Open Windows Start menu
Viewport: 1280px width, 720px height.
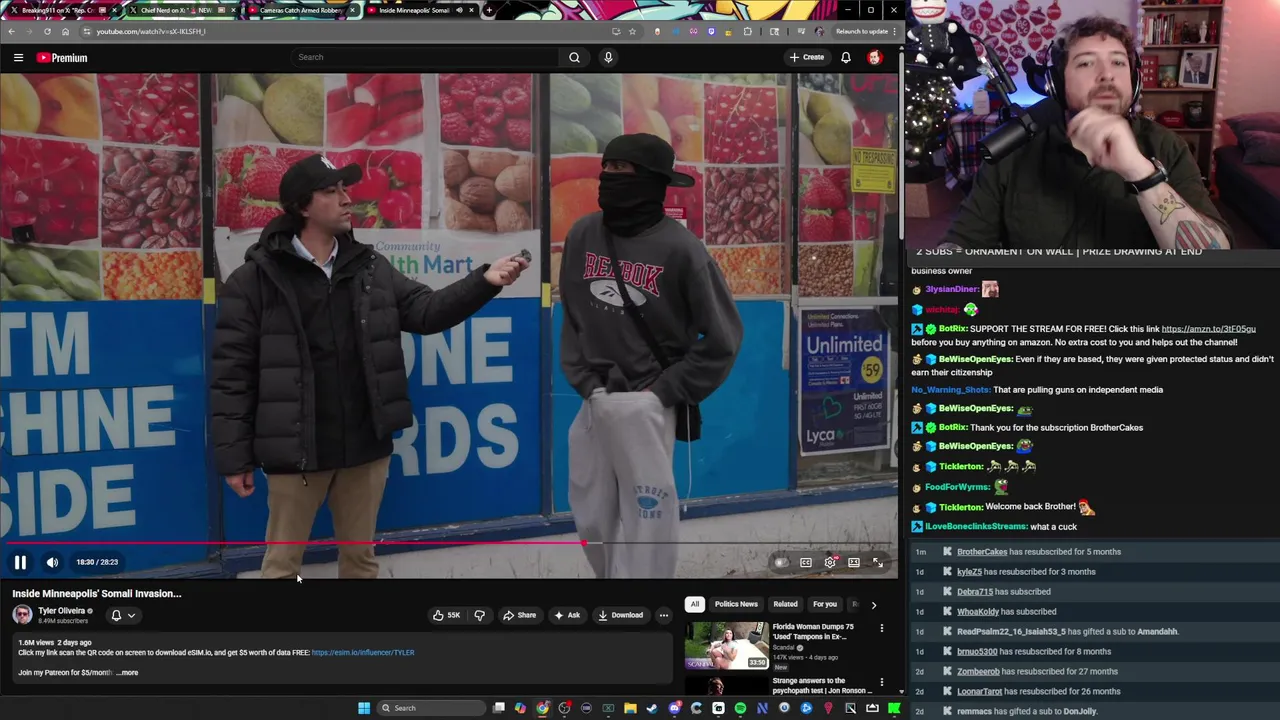pyautogui.click(x=364, y=708)
